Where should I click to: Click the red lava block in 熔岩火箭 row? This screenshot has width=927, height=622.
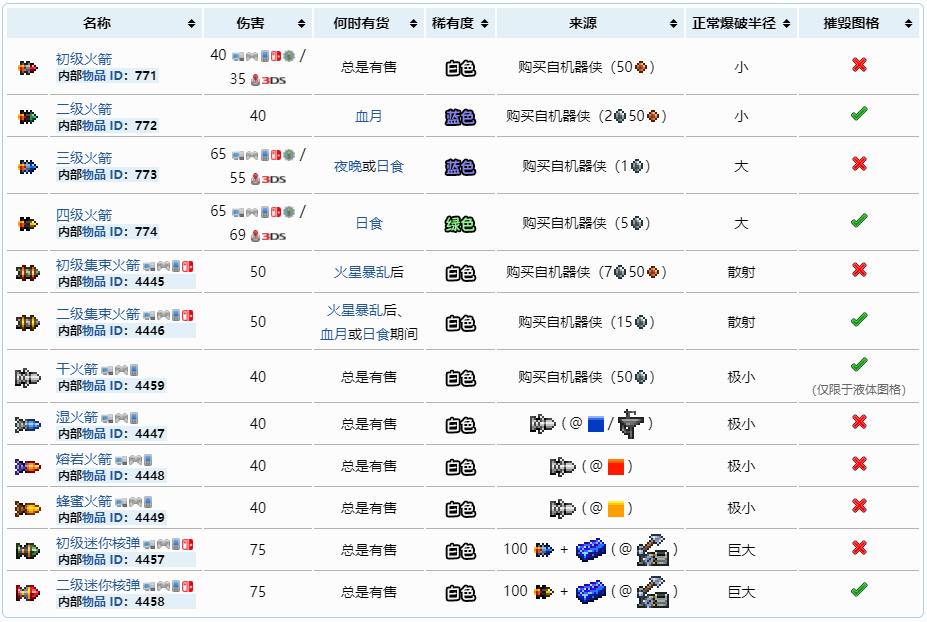point(616,466)
